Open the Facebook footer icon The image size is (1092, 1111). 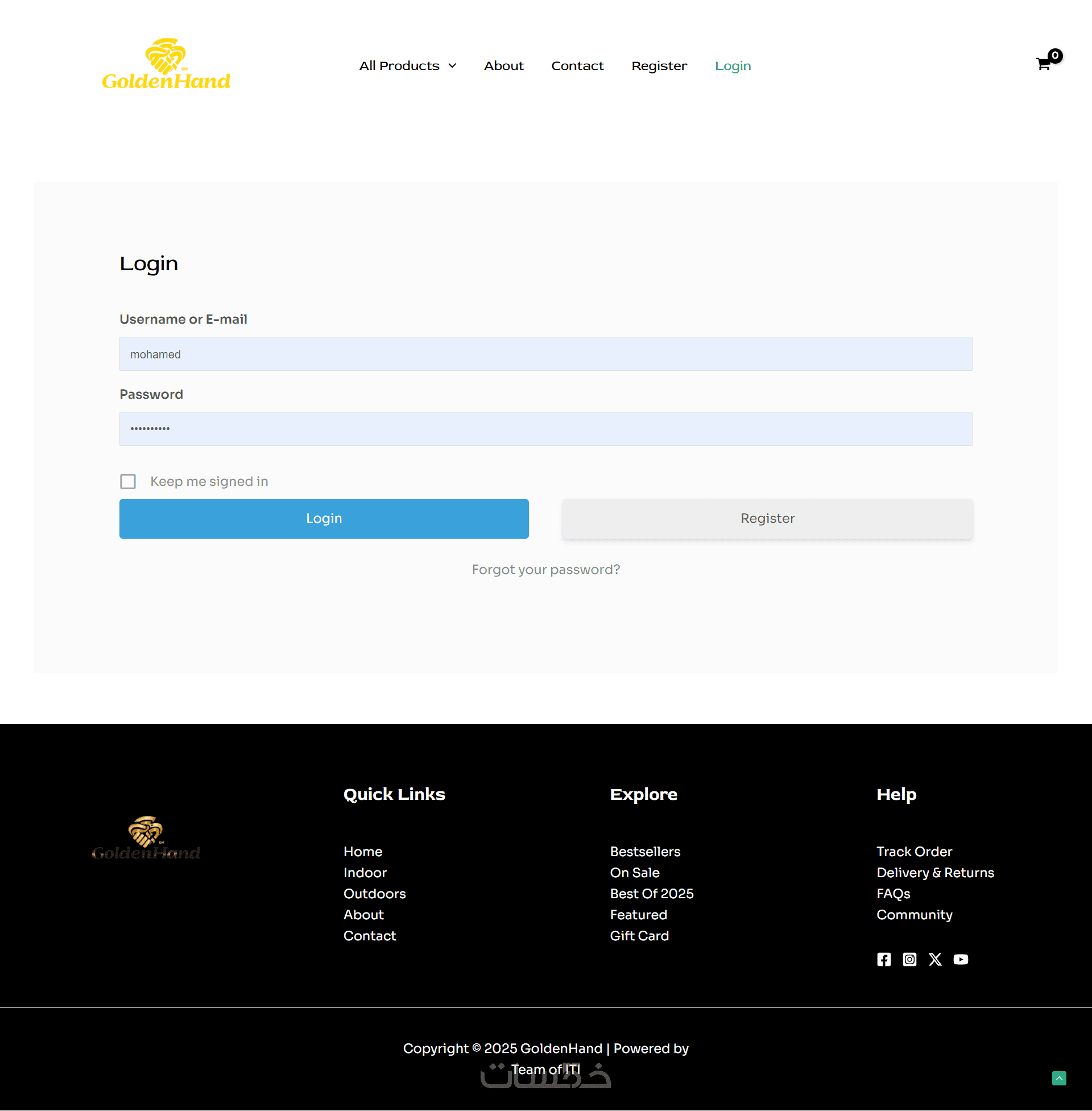click(884, 959)
